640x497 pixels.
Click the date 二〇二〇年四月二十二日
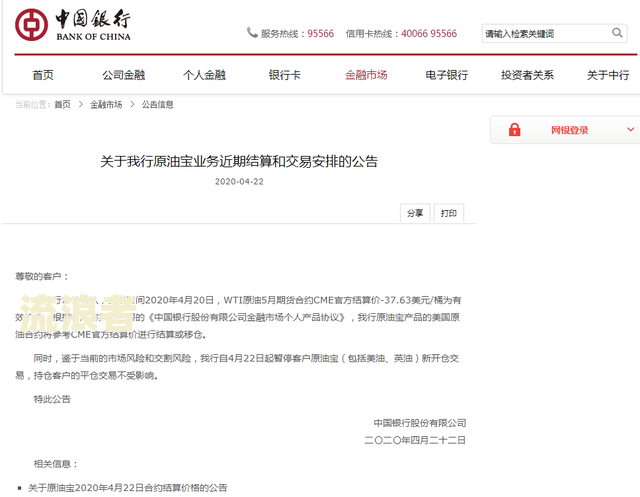click(x=415, y=440)
